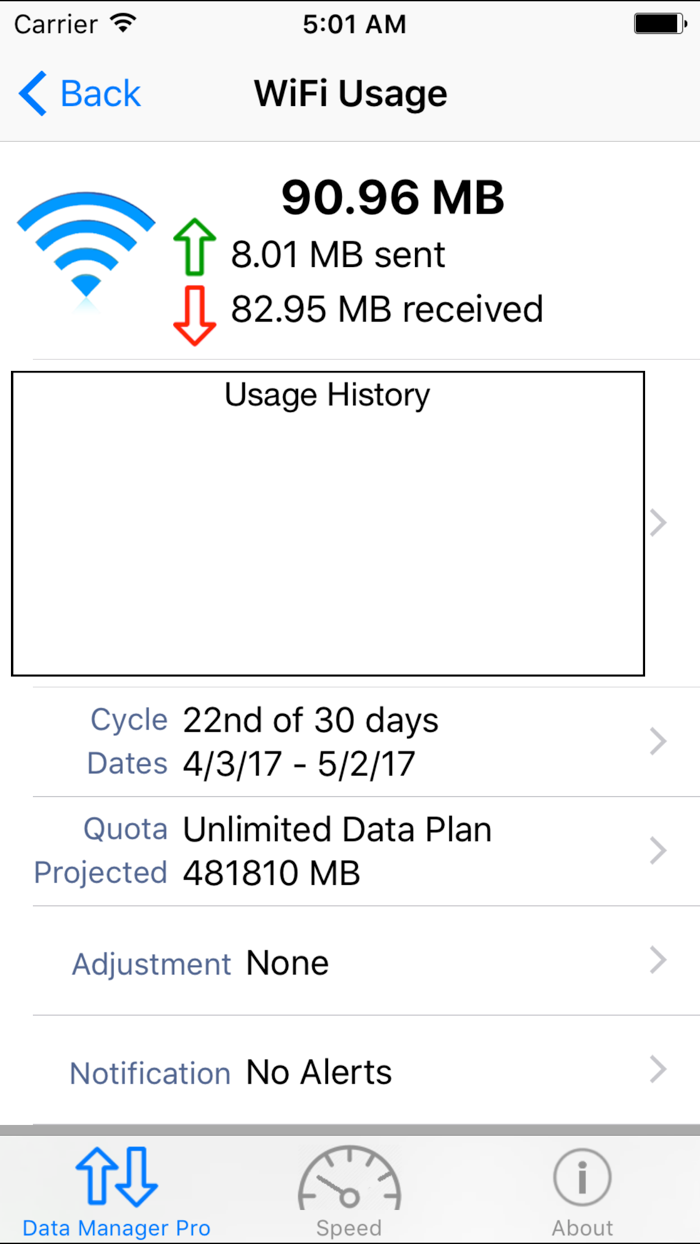The image size is (700, 1244).
Task: Expand the Usage History chevron
Action: click(x=658, y=523)
